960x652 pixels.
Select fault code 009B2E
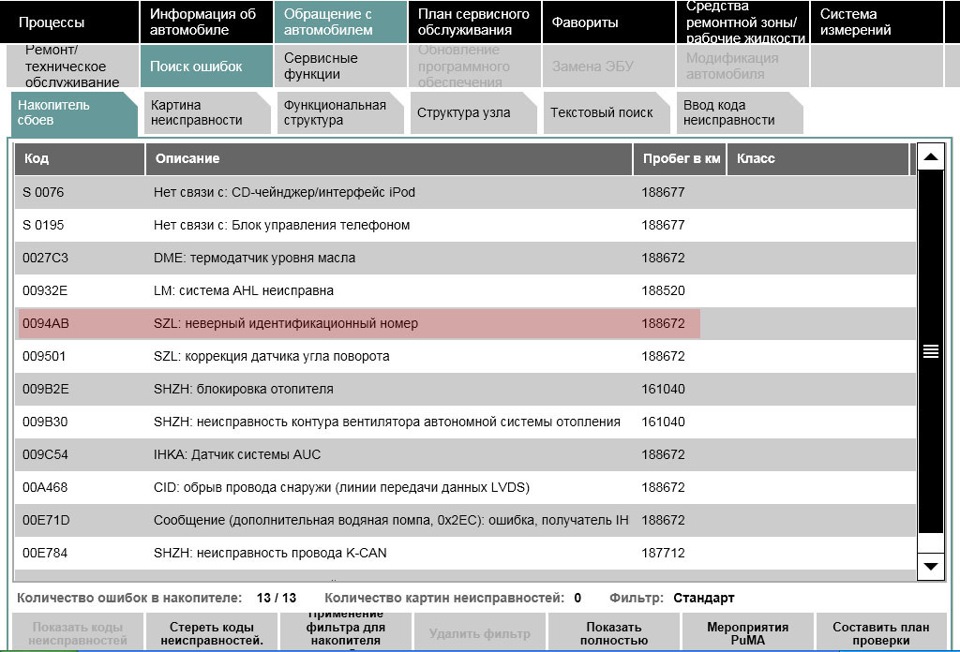(x=45, y=389)
